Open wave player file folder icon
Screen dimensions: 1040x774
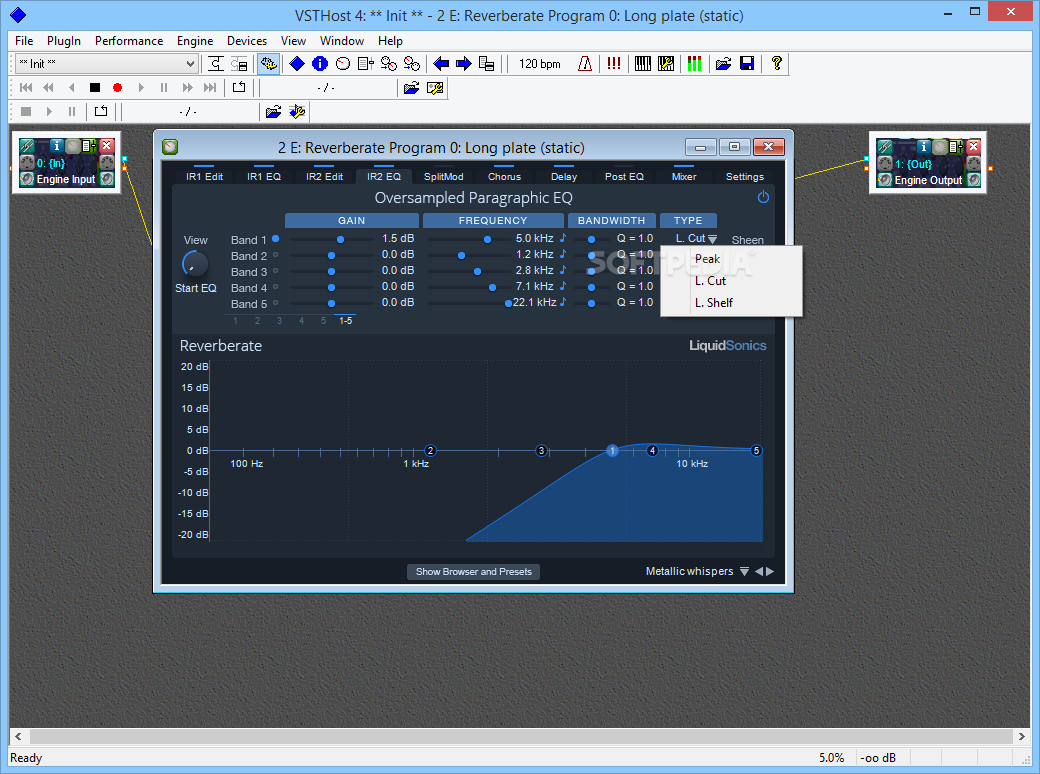273,111
